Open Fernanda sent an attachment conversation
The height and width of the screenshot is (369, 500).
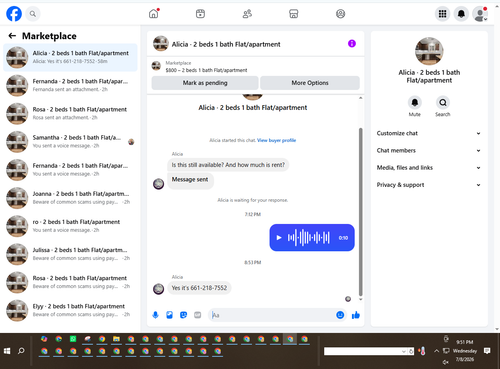(70, 85)
